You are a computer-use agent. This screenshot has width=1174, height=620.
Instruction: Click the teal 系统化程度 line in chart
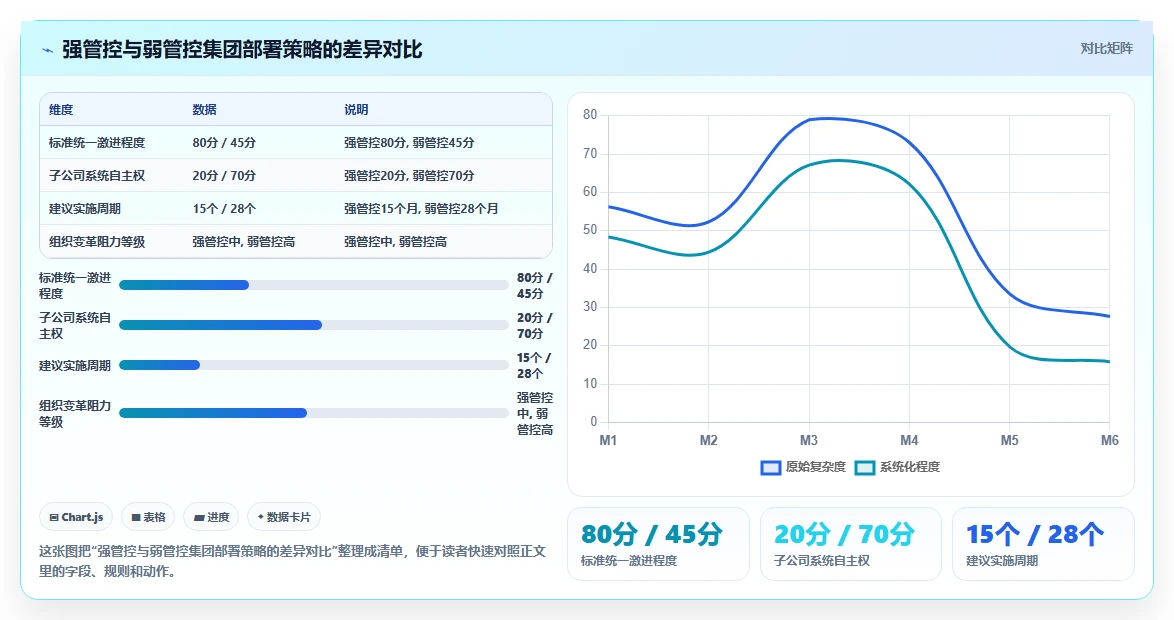[x=910, y=182]
